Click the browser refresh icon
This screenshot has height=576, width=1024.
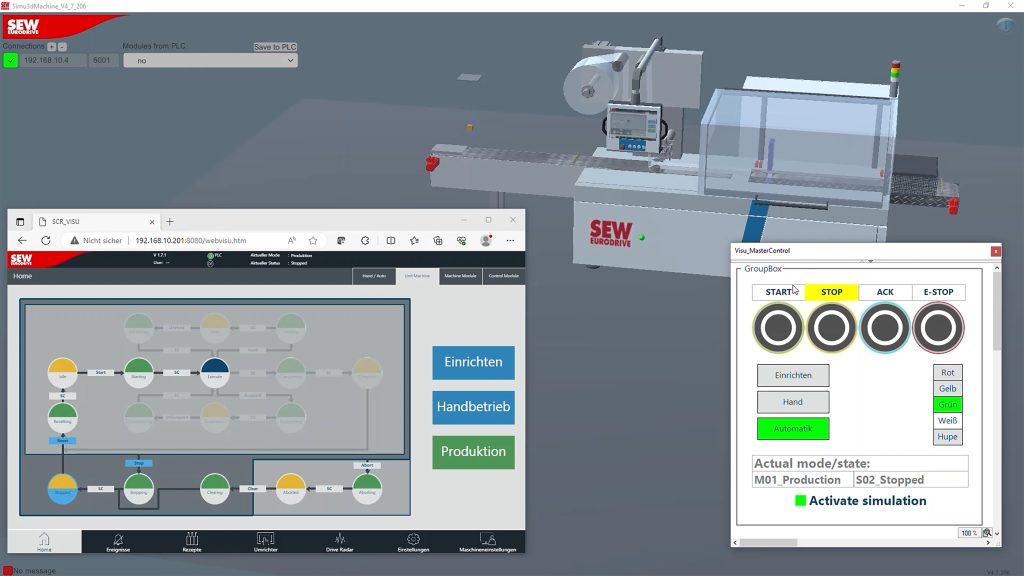45,241
